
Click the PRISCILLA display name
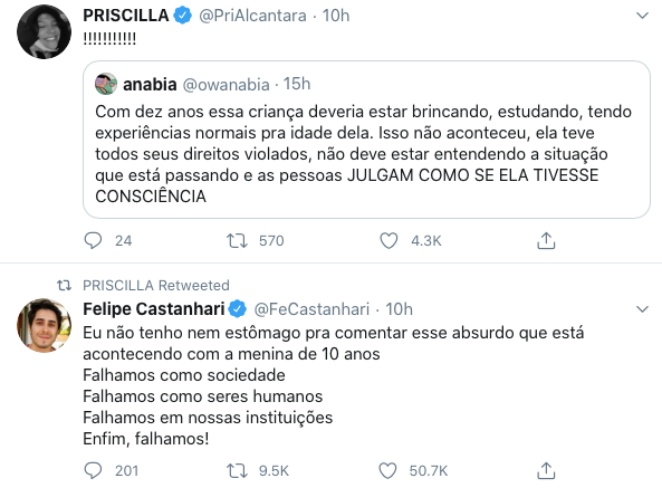122,15
